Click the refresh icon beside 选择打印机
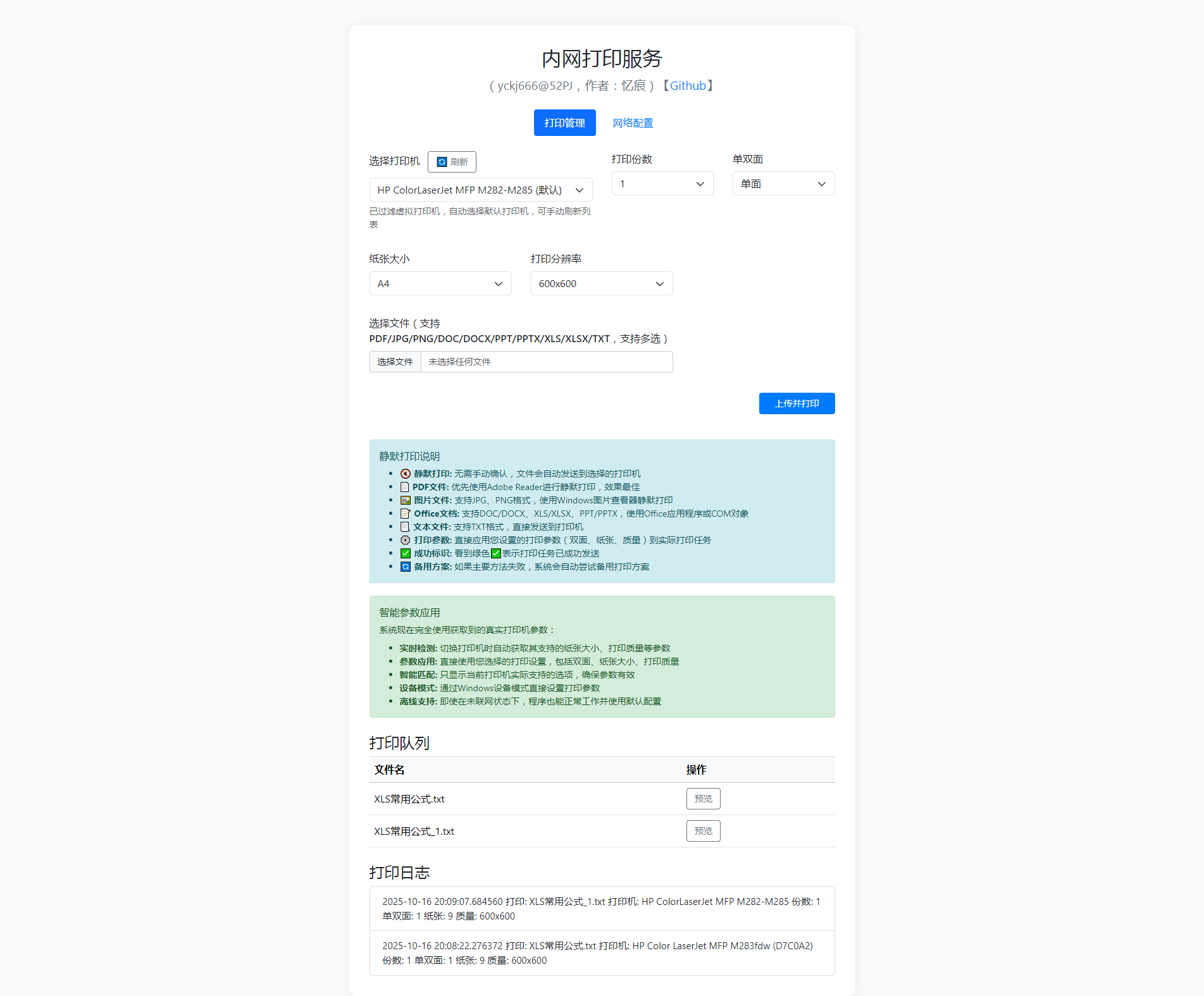 [x=442, y=162]
